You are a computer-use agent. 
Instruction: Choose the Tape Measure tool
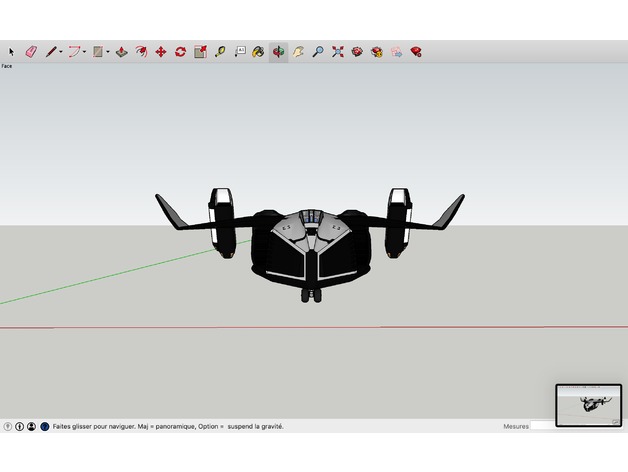[219, 52]
